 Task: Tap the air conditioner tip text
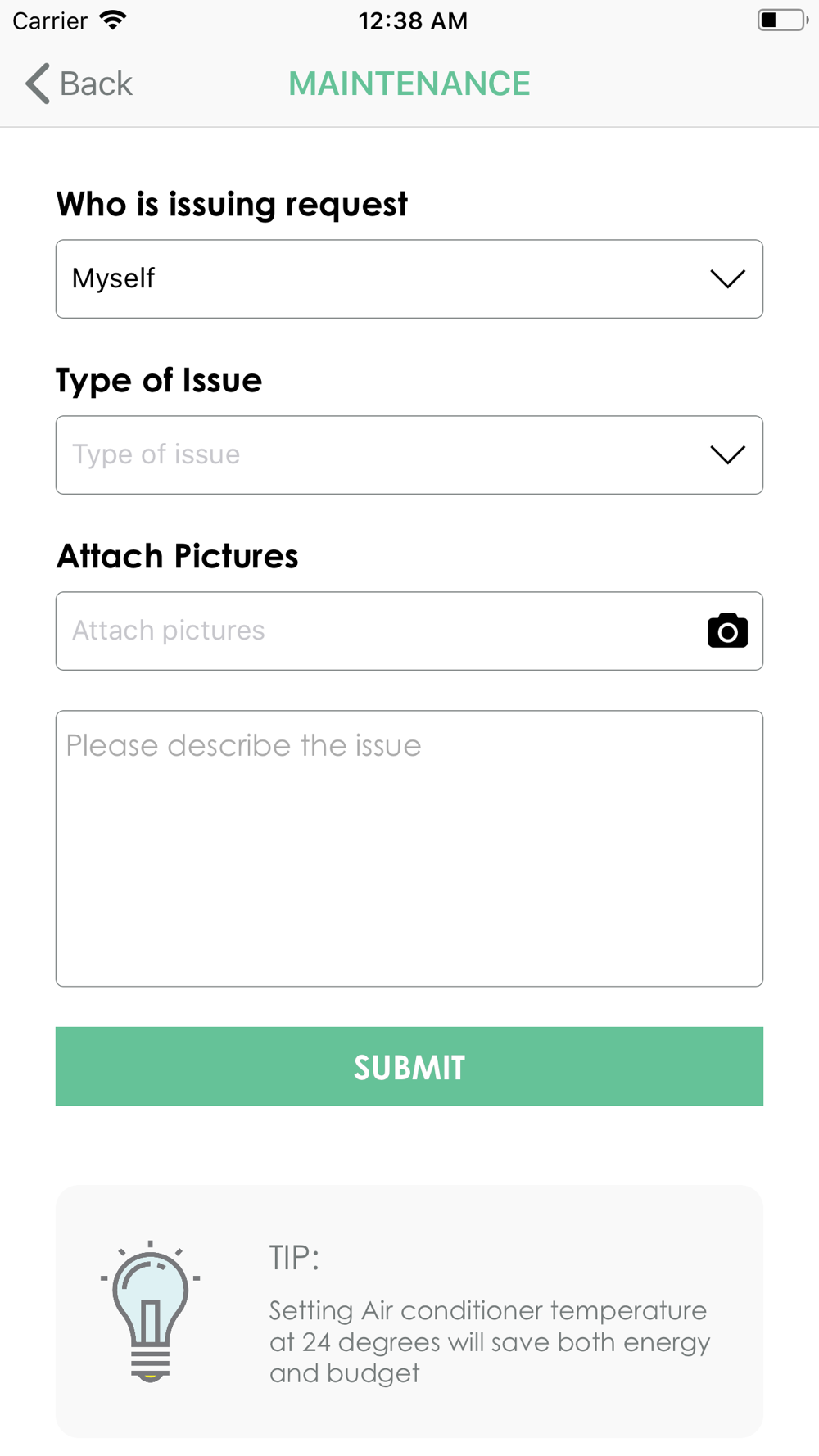click(x=490, y=1341)
